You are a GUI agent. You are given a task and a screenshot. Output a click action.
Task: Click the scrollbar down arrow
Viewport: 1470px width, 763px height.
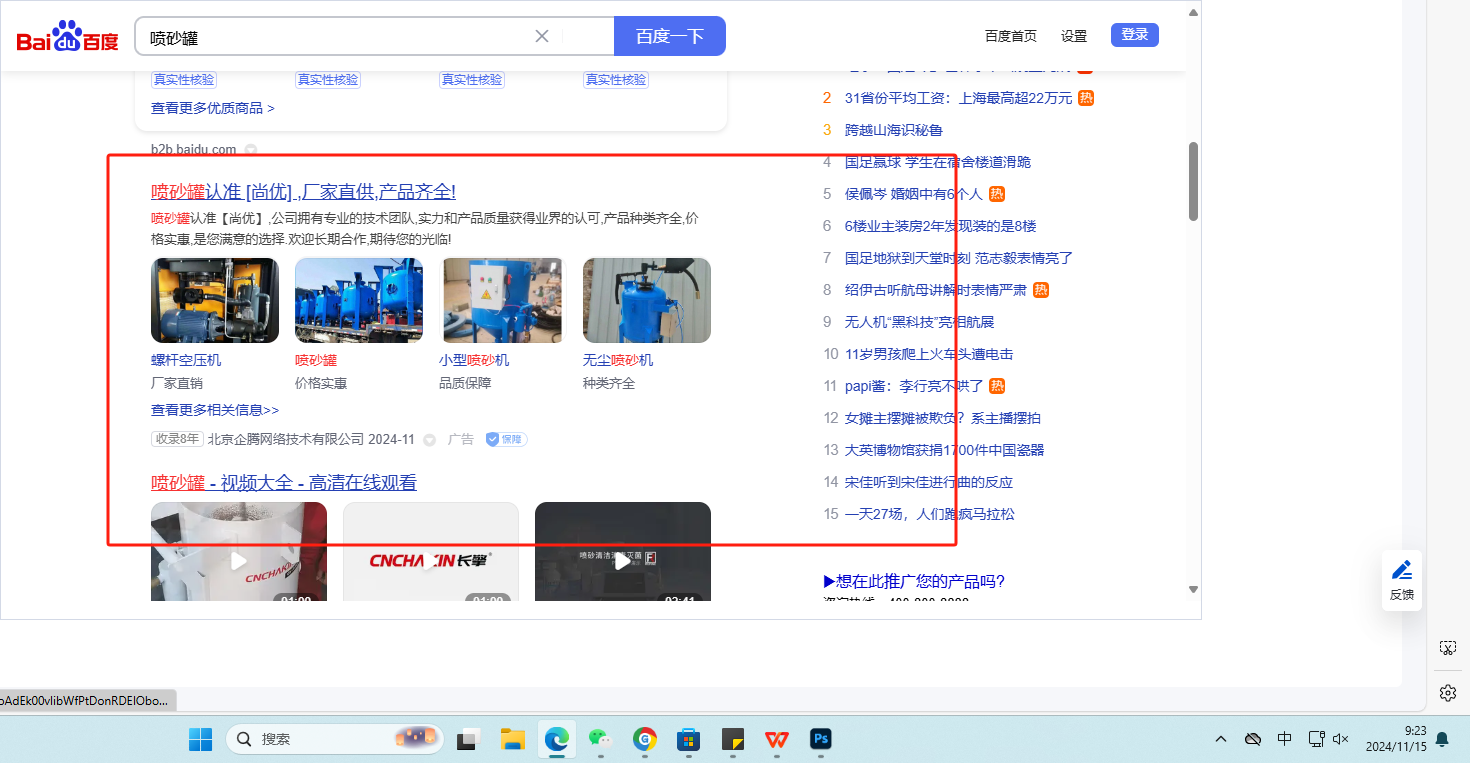[x=1192, y=589]
